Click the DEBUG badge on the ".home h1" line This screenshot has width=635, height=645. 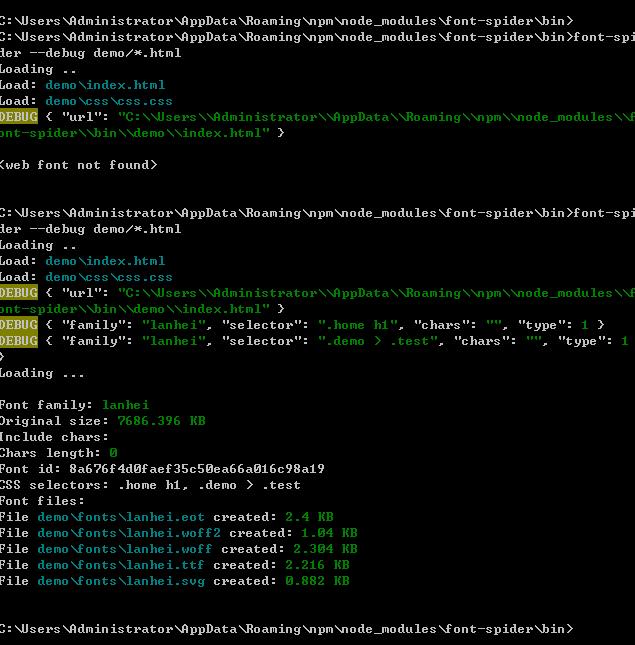pos(19,325)
